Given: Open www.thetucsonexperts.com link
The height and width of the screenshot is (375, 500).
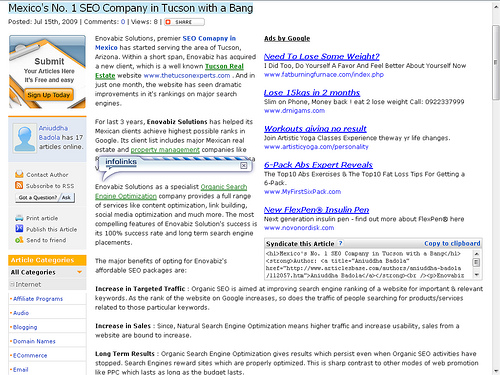Looking at the screenshot, I should pyautogui.click(x=187, y=76).
